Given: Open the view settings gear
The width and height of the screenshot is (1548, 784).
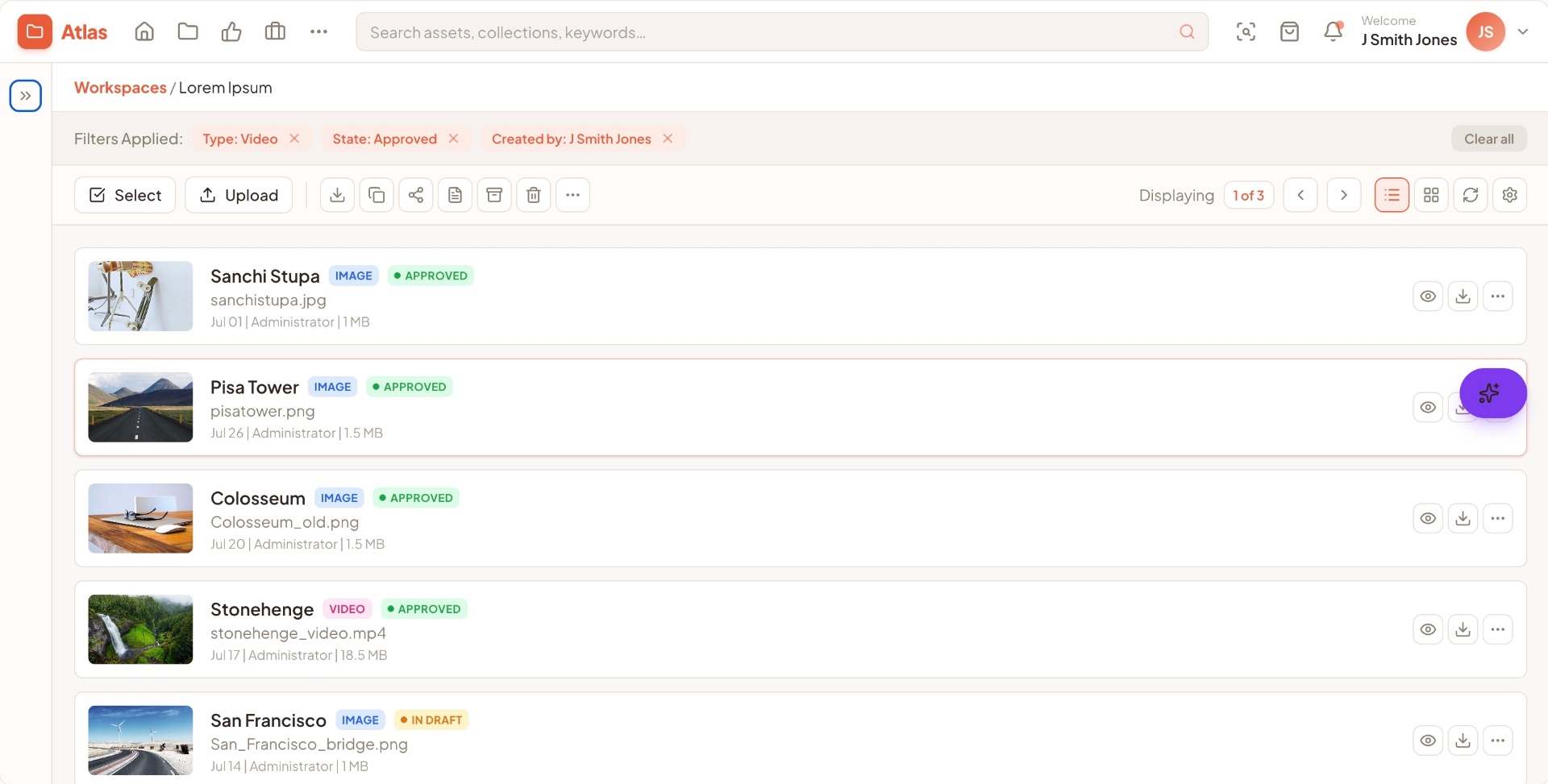Looking at the screenshot, I should 1510,195.
